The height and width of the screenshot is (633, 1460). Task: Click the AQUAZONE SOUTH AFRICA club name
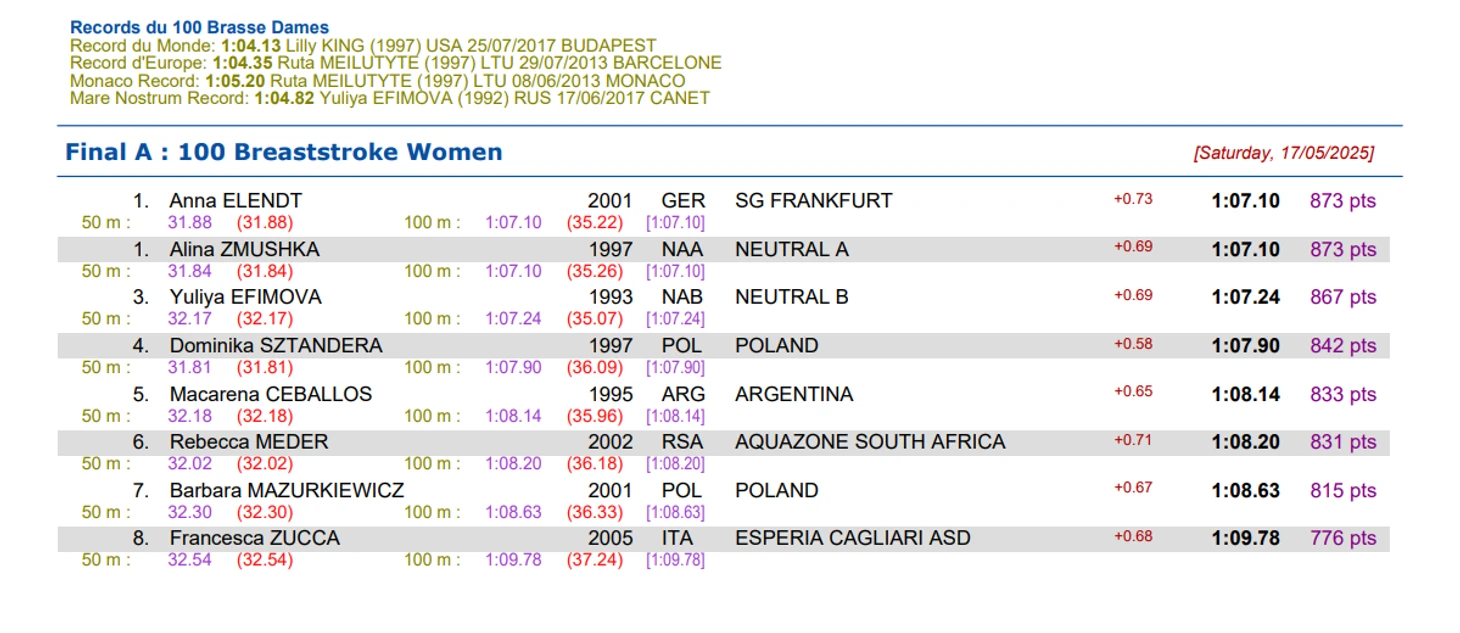(x=870, y=442)
